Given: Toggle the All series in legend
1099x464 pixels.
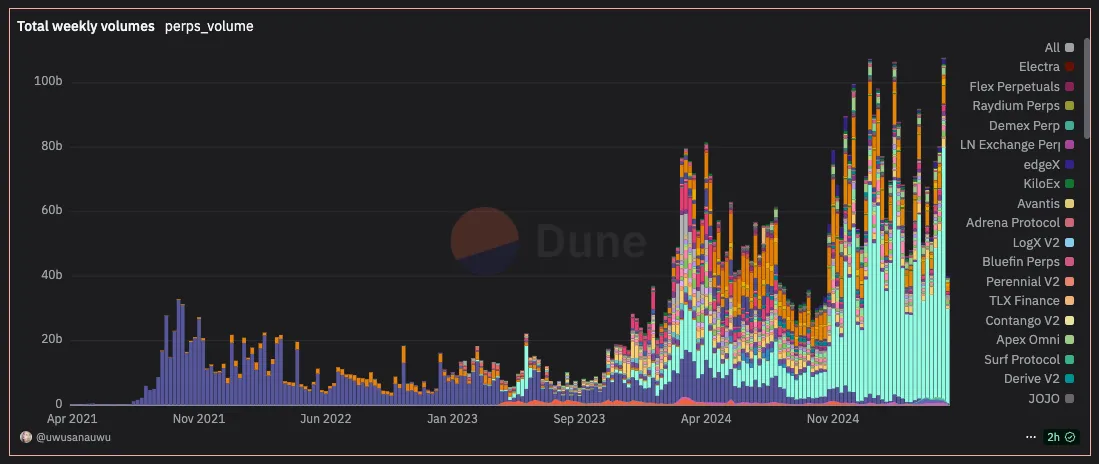Looking at the screenshot, I should click(x=1059, y=48).
